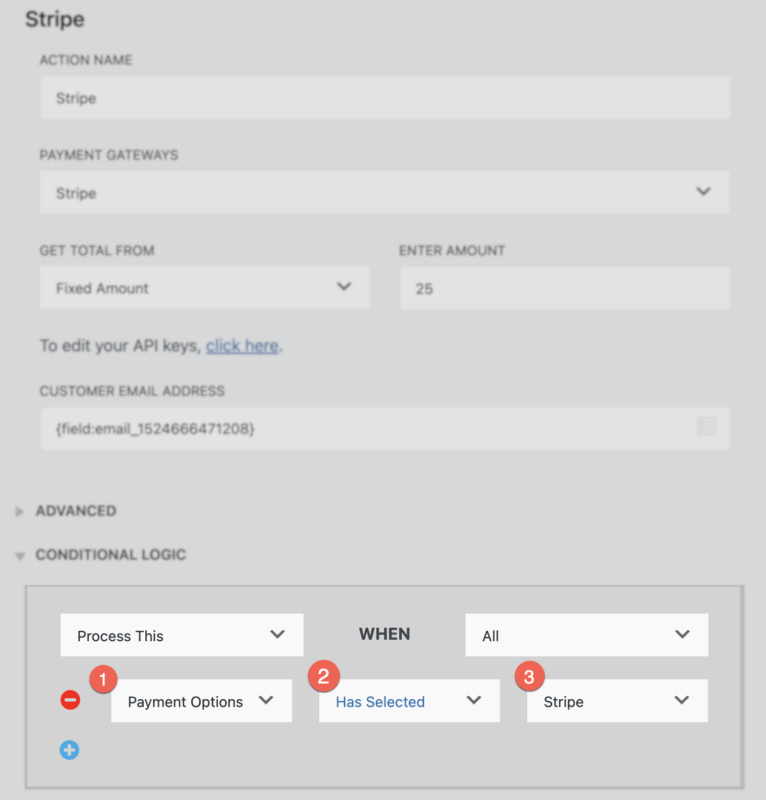The height and width of the screenshot is (800, 766).
Task: Open the Process This dropdown
Action: coord(181,634)
